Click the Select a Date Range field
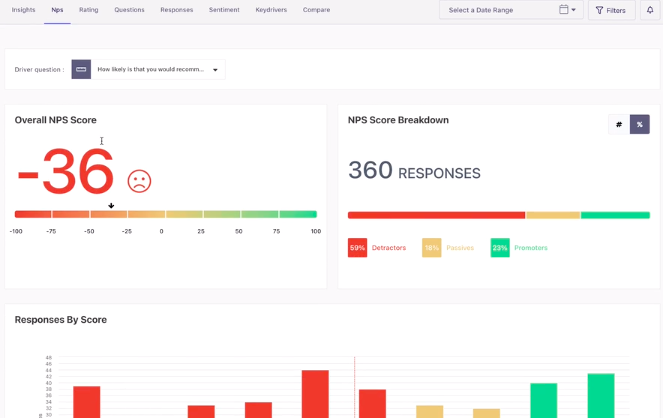The image size is (663, 418). click(x=511, y=10)
